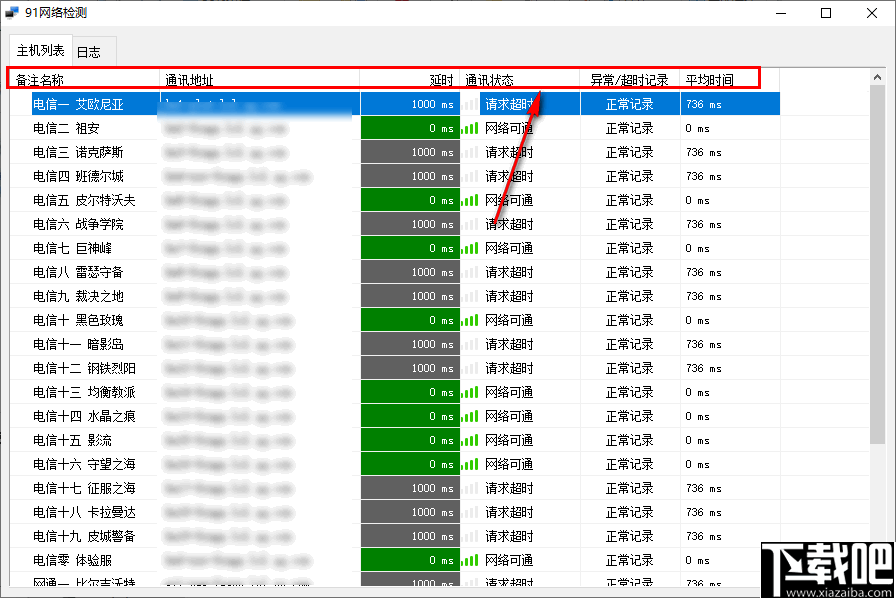Select the 电信十七 征服之海 host name
This screenshot has height=598, width=896.
click(x=84, y=488)
